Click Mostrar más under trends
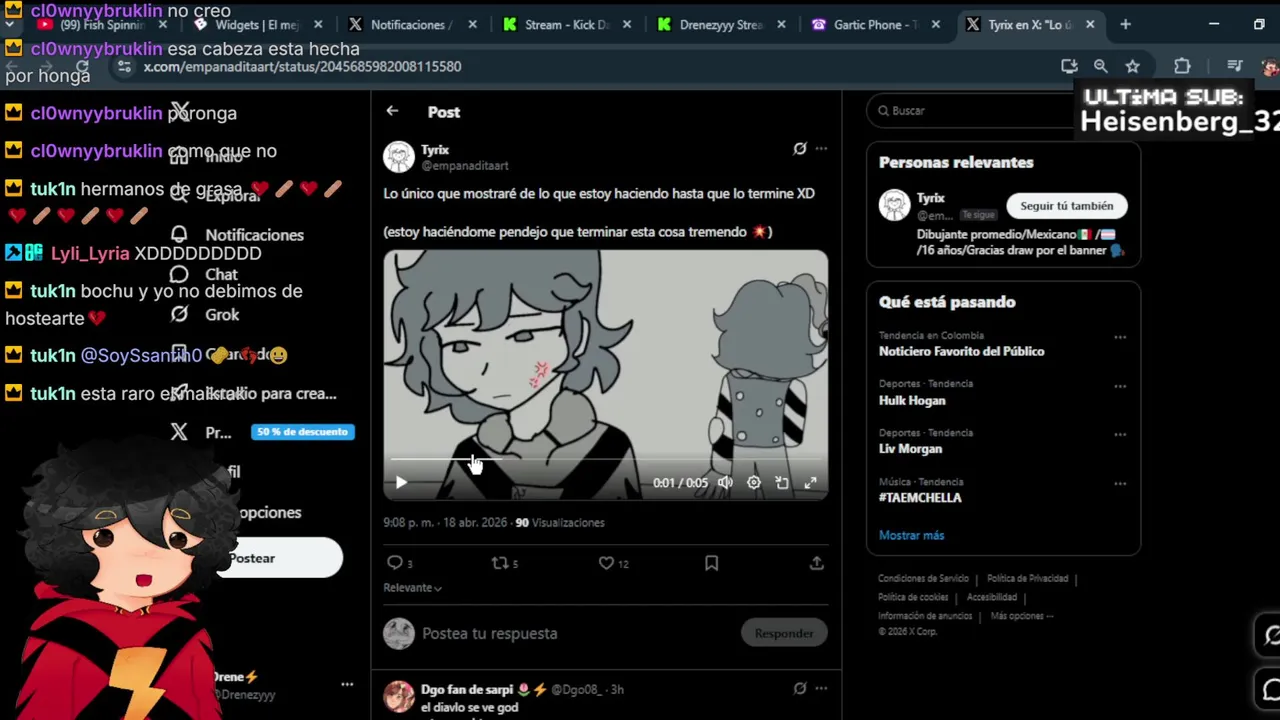 911,535
